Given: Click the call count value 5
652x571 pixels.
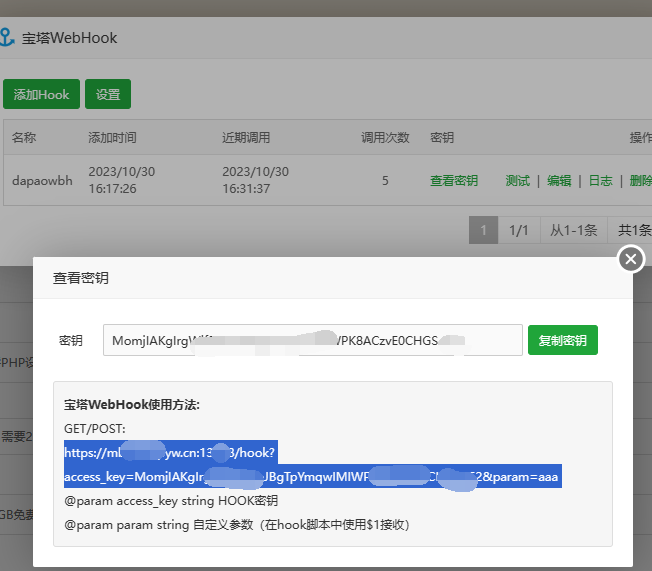Looking at the screenshot, I should point(385,180).
